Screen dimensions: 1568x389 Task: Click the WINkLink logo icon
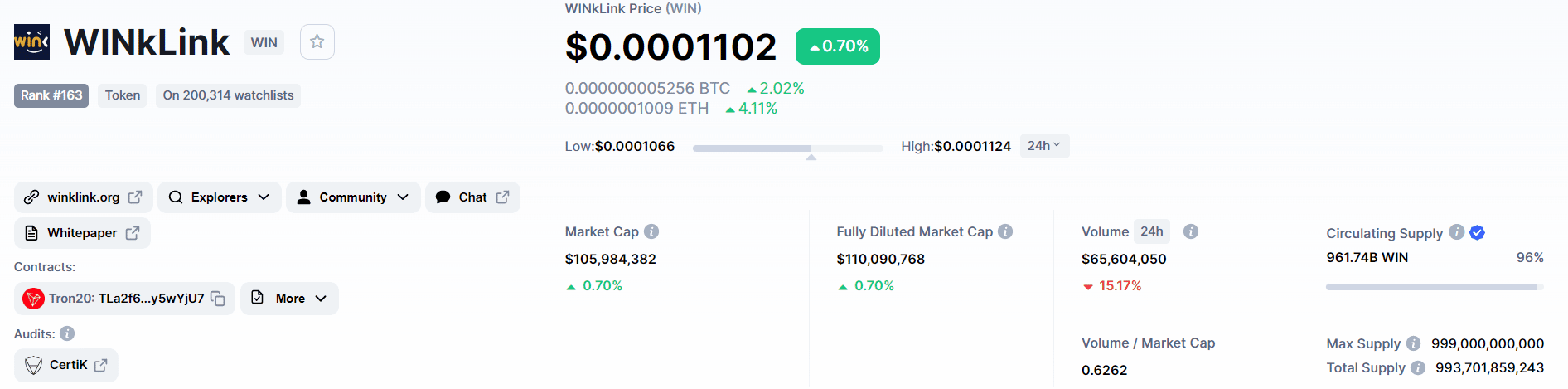coord(31,41)
